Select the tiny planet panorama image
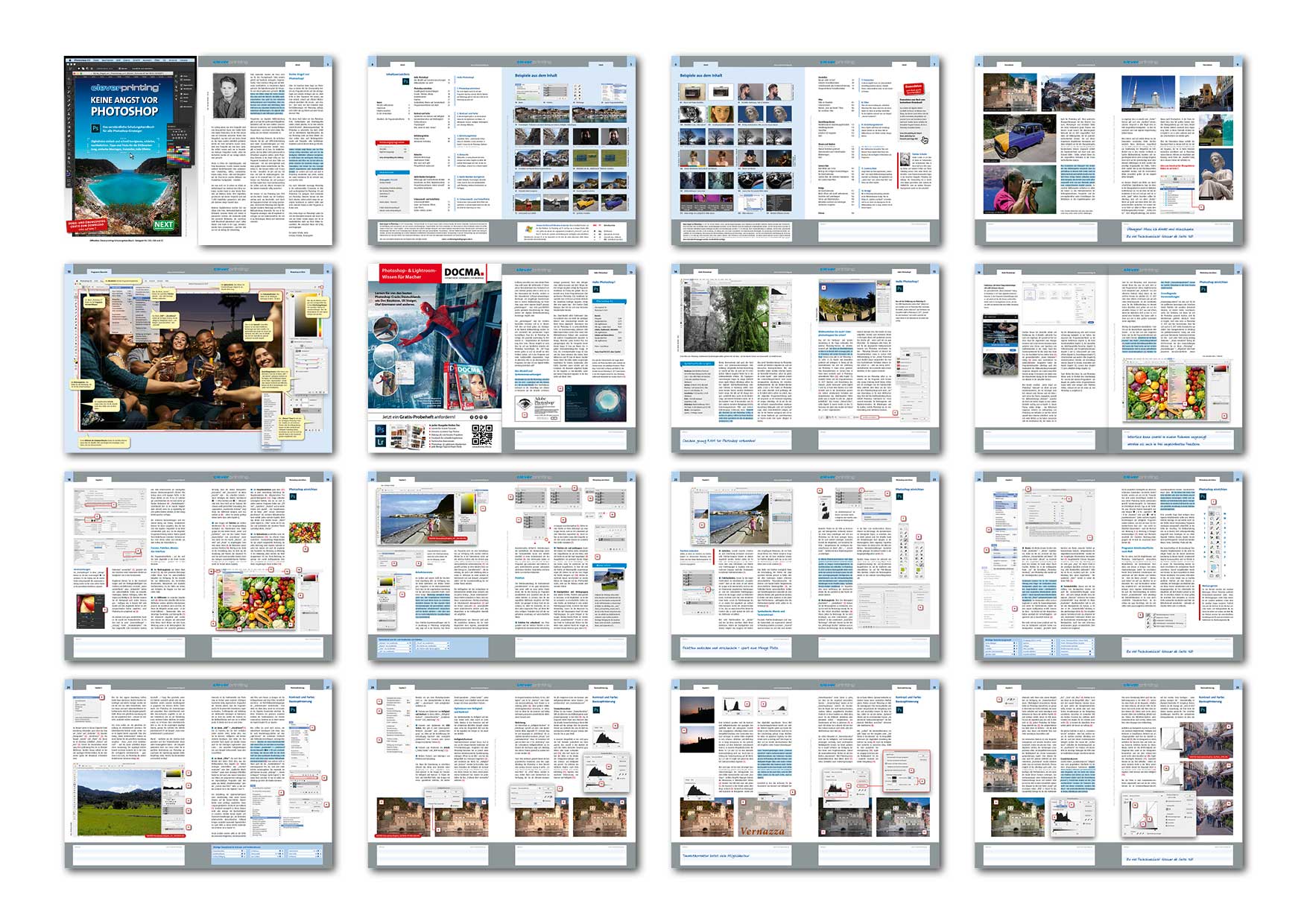 (595, 403)
